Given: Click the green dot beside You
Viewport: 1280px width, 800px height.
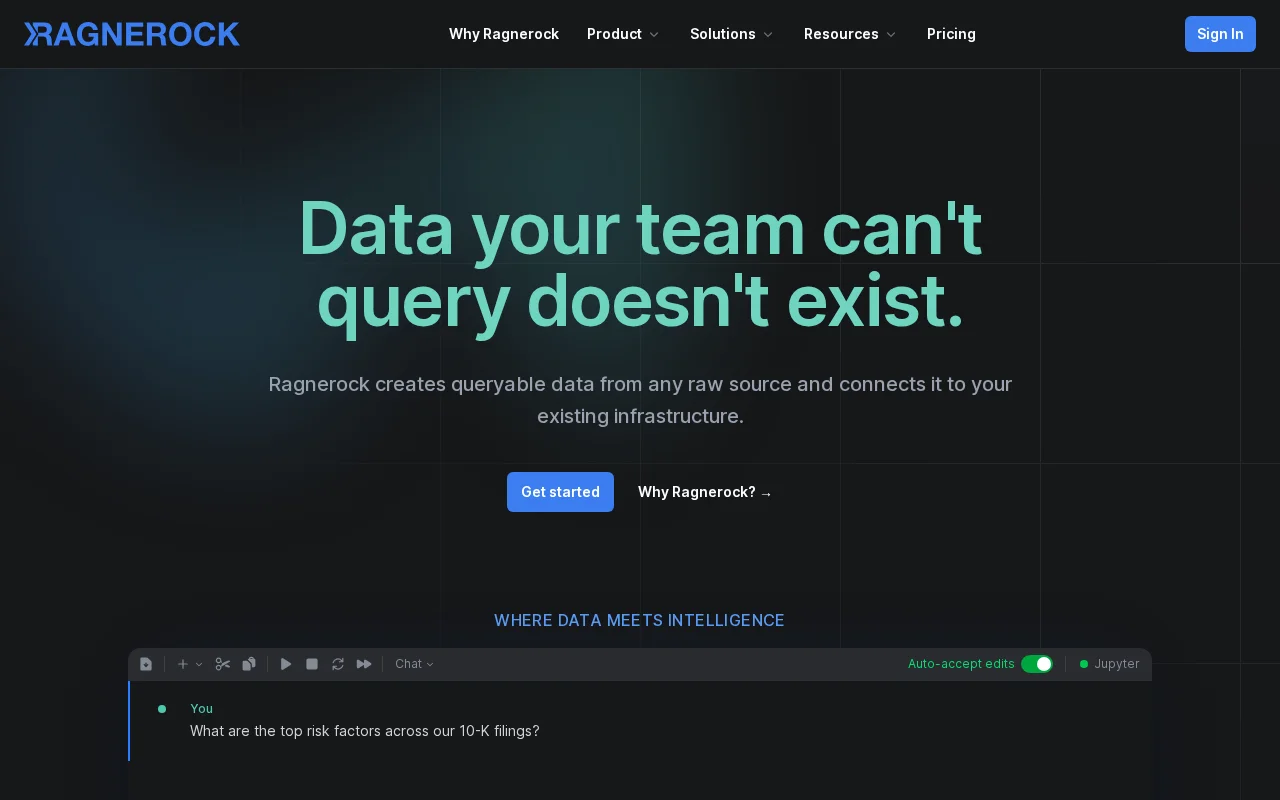Looking at the screenshot, I should tap(162, 709).
